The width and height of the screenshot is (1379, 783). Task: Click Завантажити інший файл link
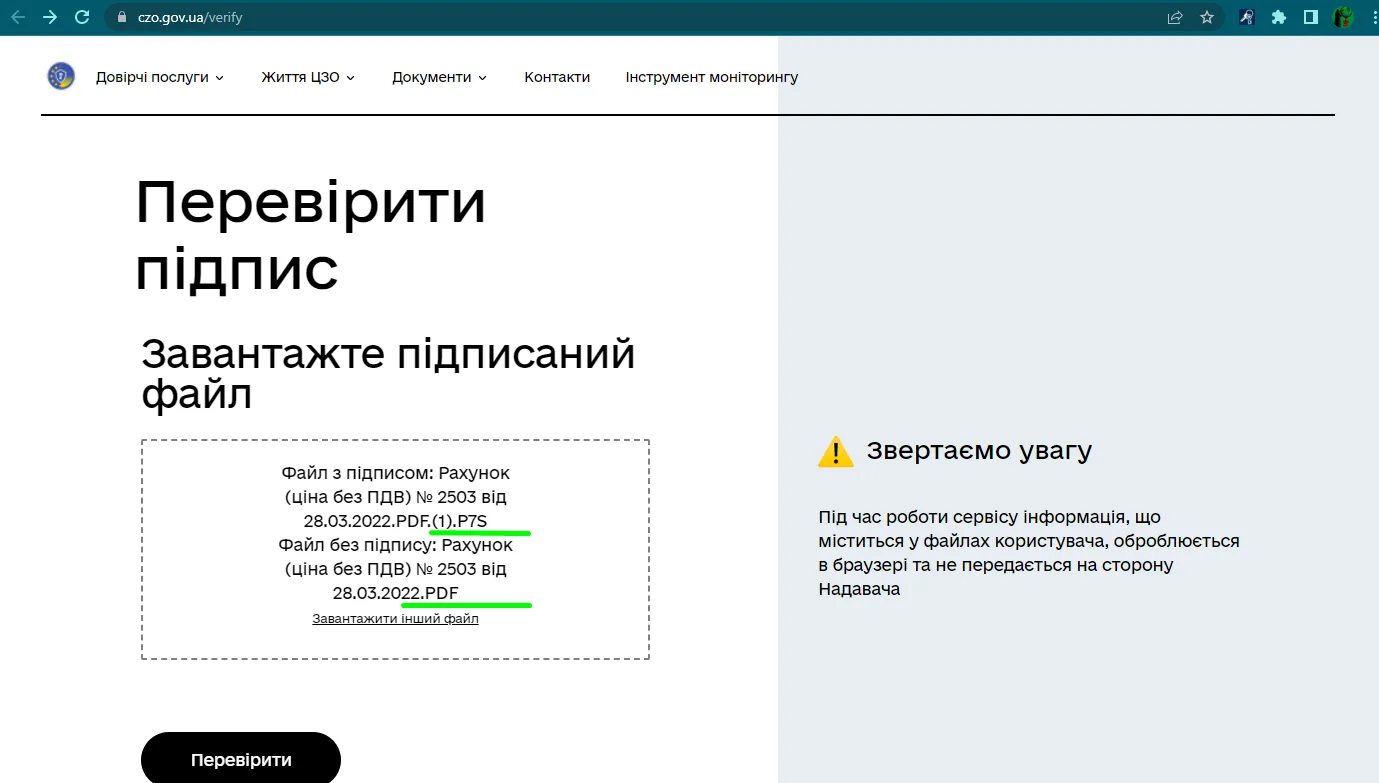[395, 619]
